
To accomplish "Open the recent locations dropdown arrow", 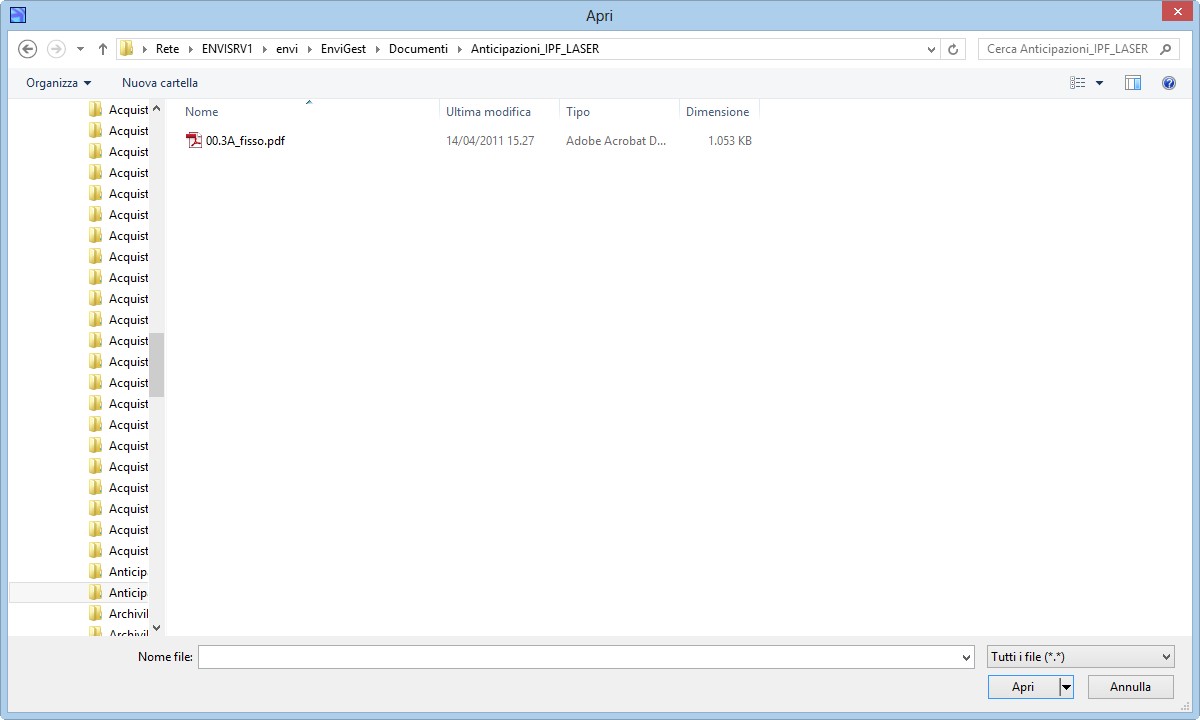I will click(x=80, y=49).
